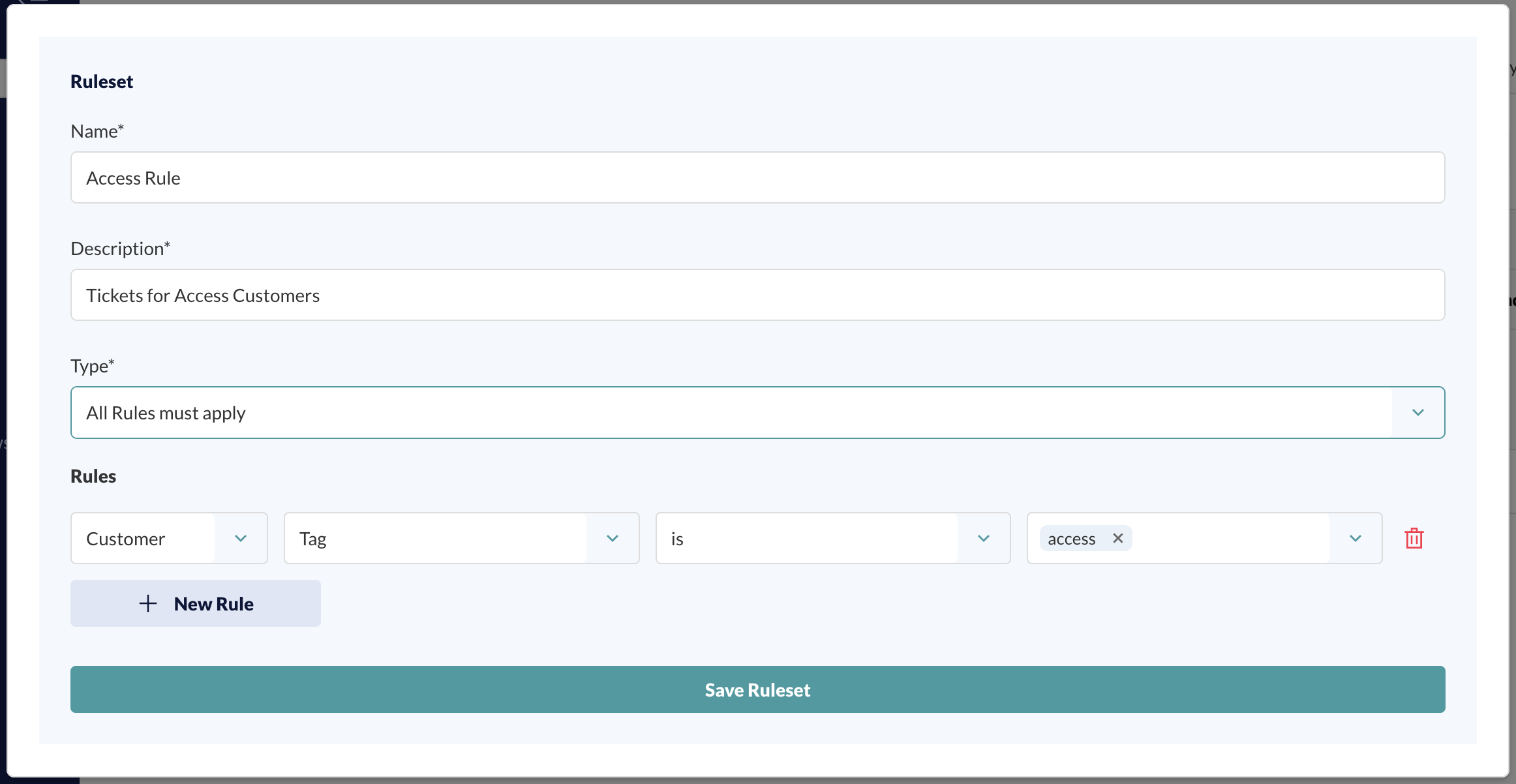Viewport: 1516px width, 784px height.
Task: Click empty area of tag values input
Action: (x=1230, y=538)
